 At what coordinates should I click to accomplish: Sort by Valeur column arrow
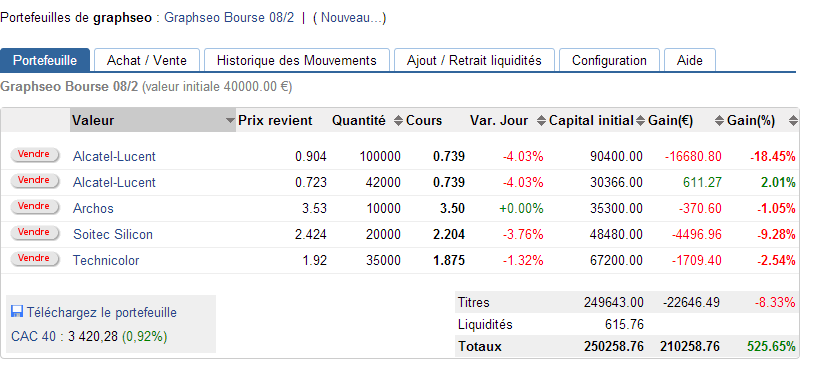[230, 121]
